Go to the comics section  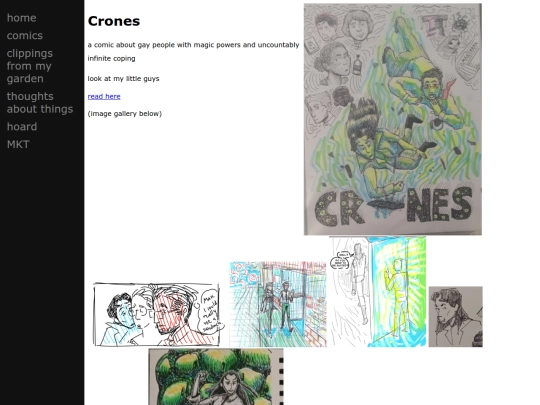coord(25,35)
